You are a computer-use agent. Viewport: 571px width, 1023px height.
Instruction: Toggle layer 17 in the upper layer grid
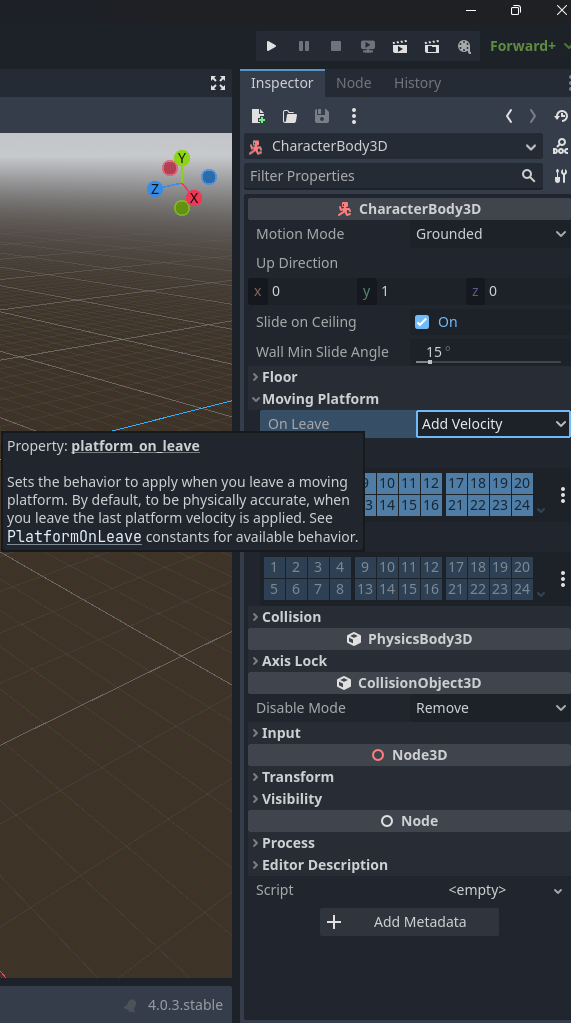tap(455, 483)
